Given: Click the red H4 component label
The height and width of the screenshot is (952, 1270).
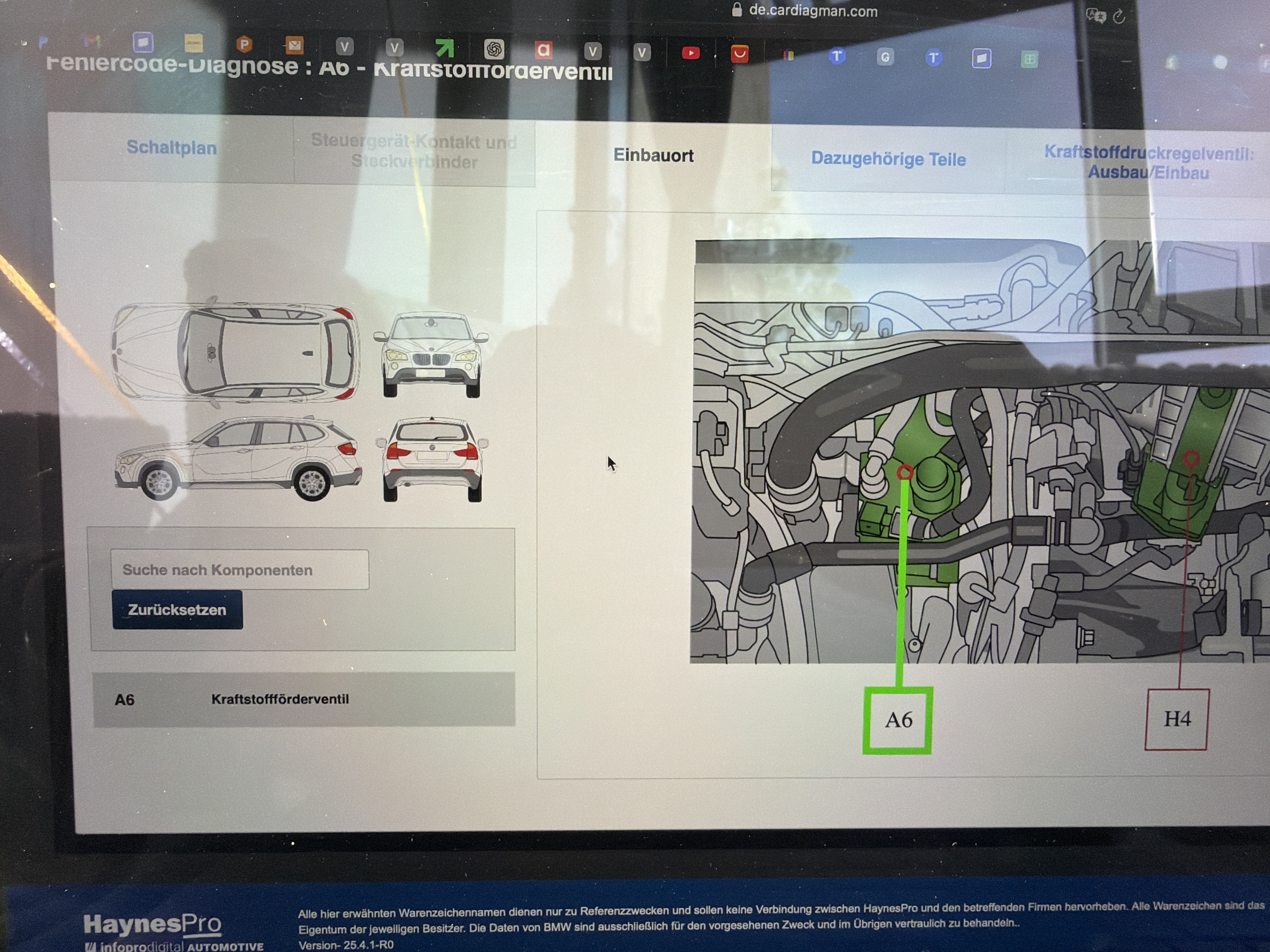Looking at the screenshot, I should coord(1177,719).
